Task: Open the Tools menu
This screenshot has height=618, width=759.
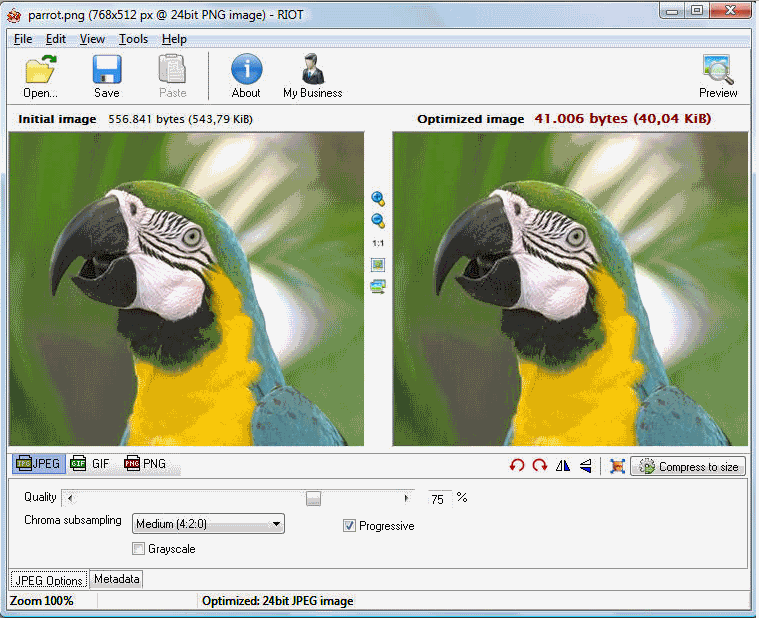Action: coord(133,39)
